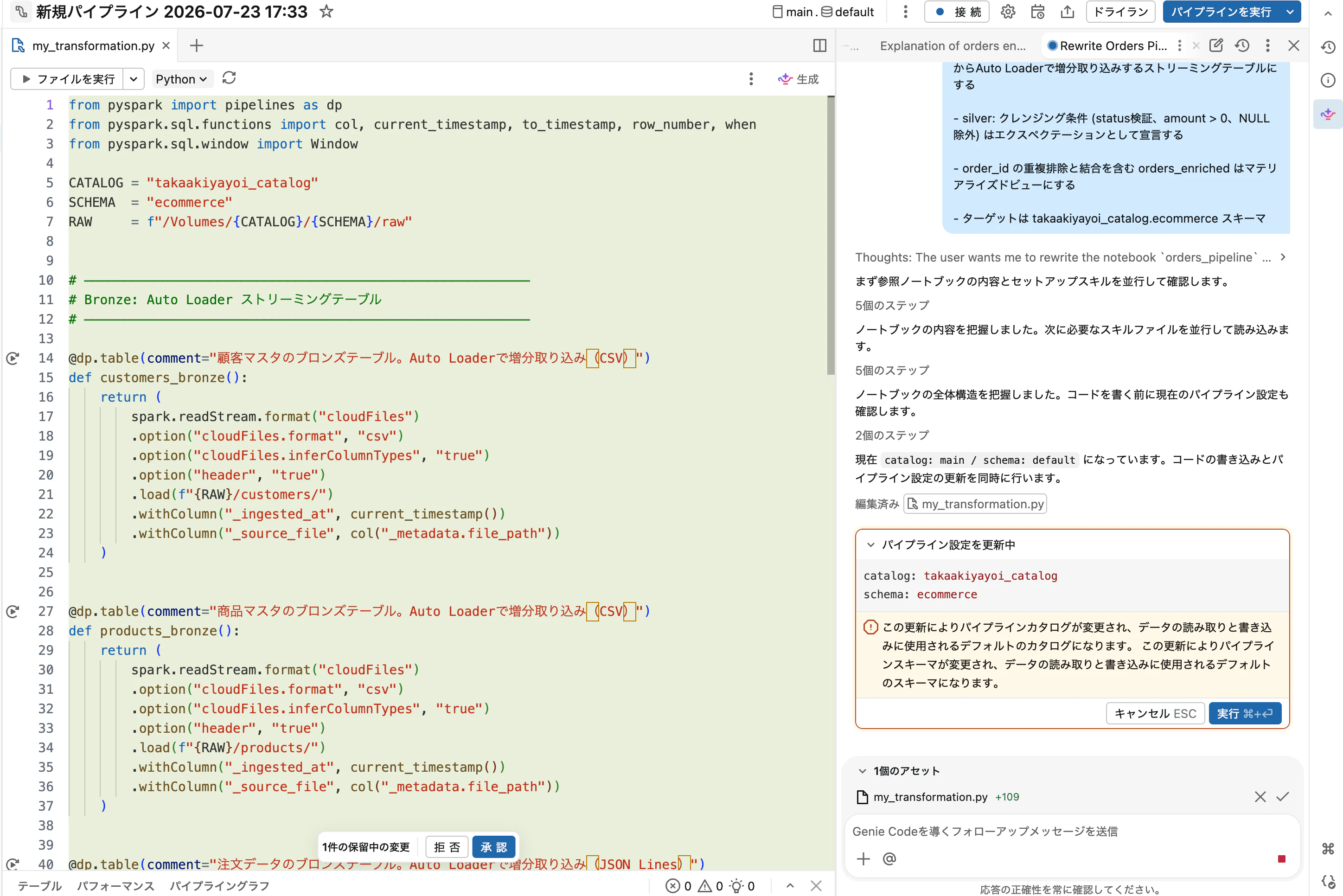Click the ファイルを実行 button
The height and width of the screenshot is (896, 1343).
point(67,79)
